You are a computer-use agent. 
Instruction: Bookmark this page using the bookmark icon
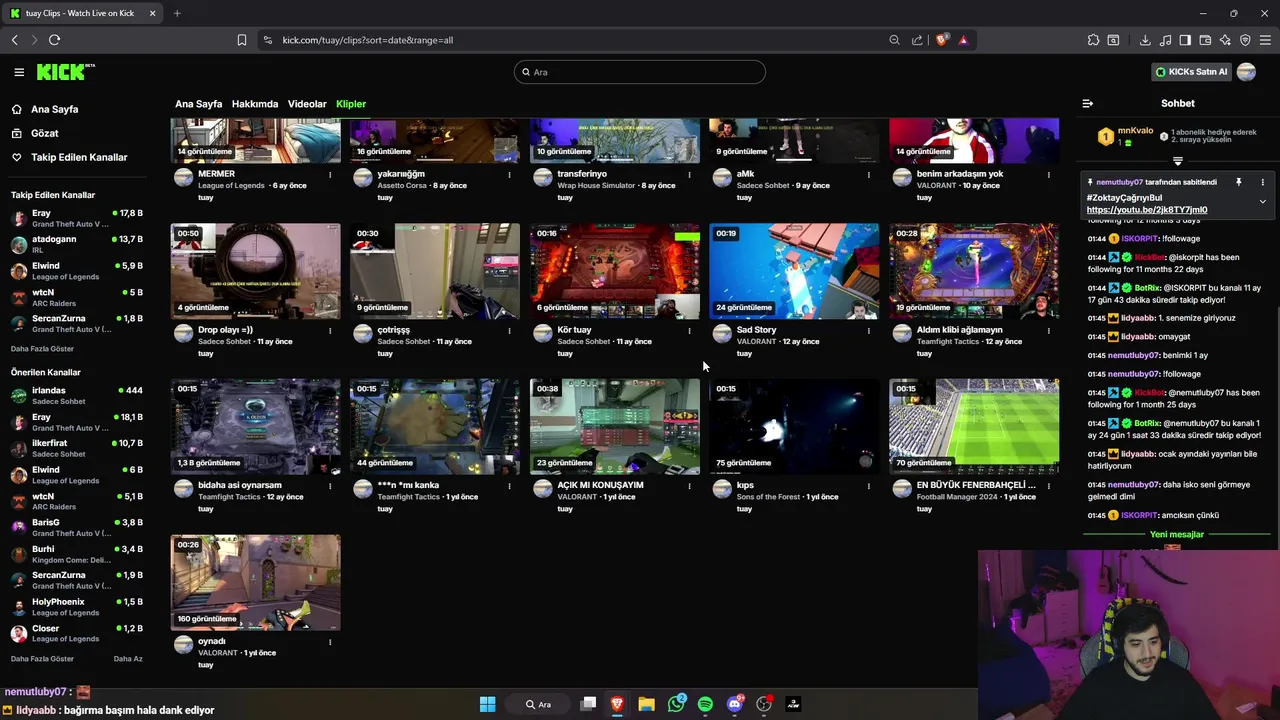click(x=241, y=40)
